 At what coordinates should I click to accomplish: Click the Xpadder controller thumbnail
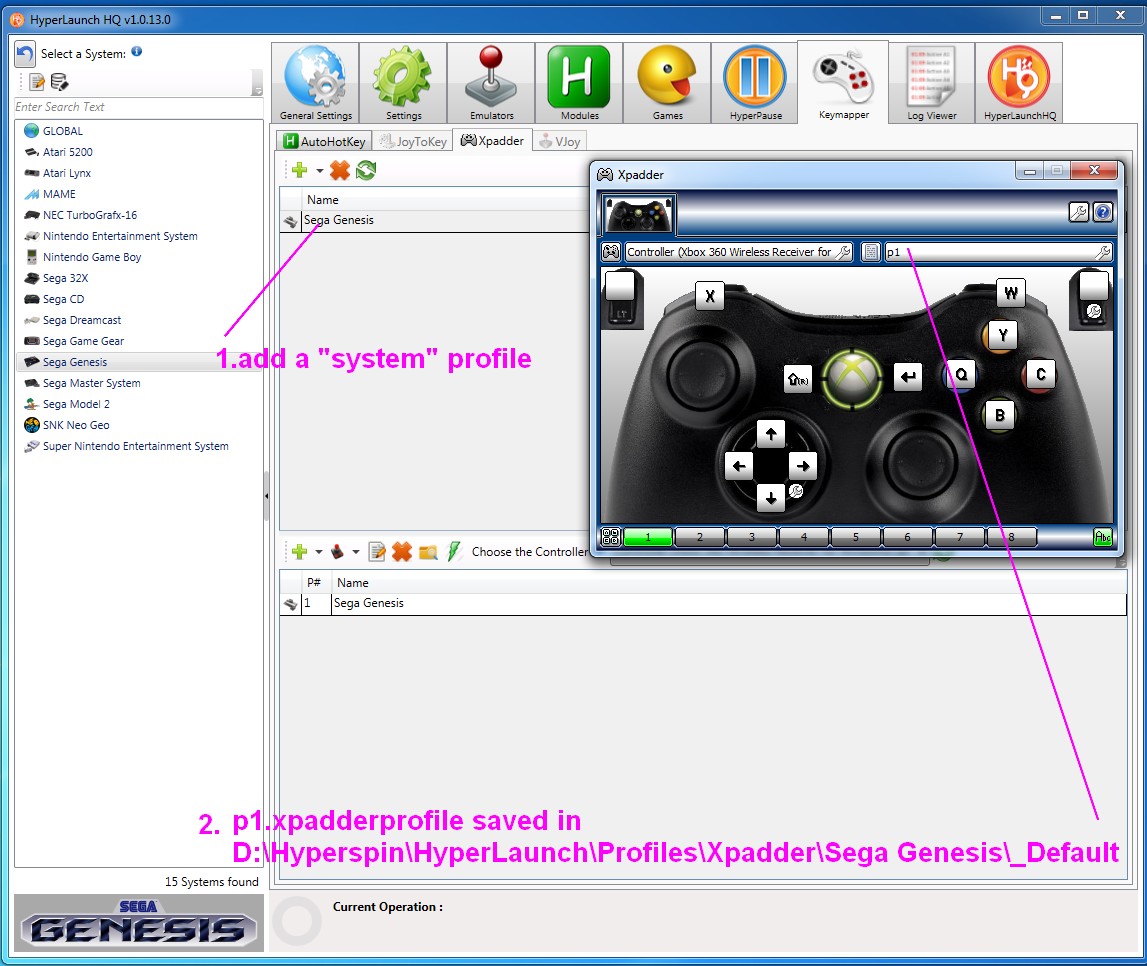(639, 213)
